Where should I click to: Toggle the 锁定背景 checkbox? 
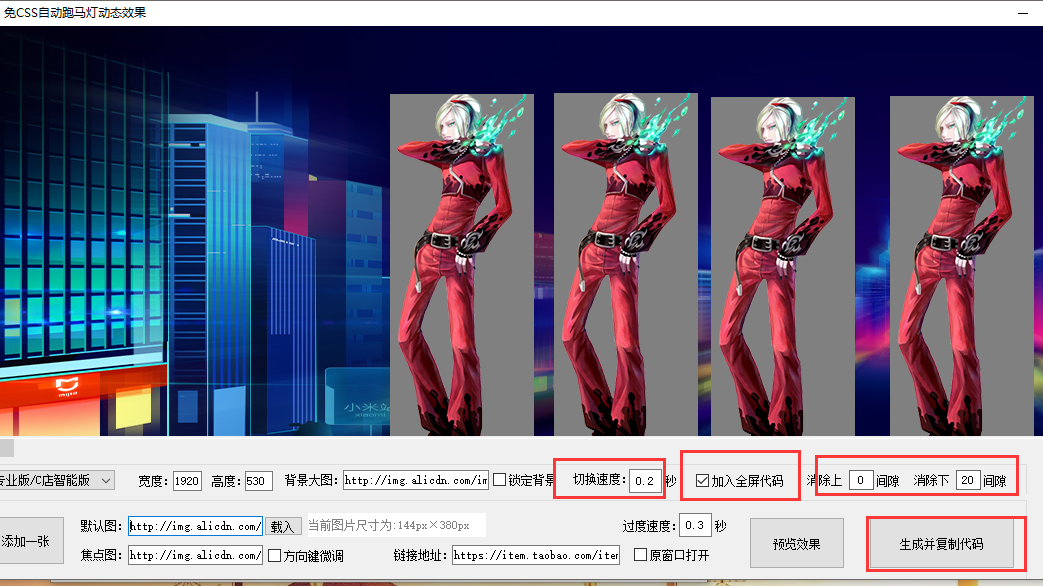pyautogui.click(x=500, y=480)
